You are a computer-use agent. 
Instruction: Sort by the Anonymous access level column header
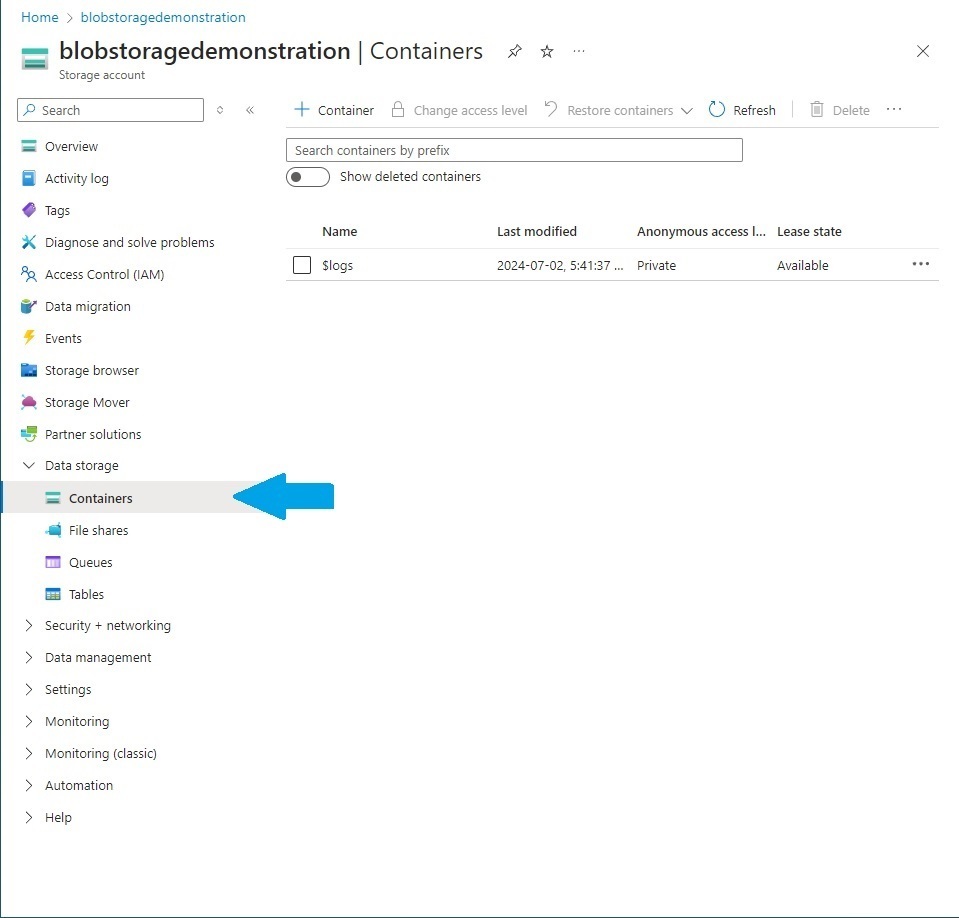[701, 231]
